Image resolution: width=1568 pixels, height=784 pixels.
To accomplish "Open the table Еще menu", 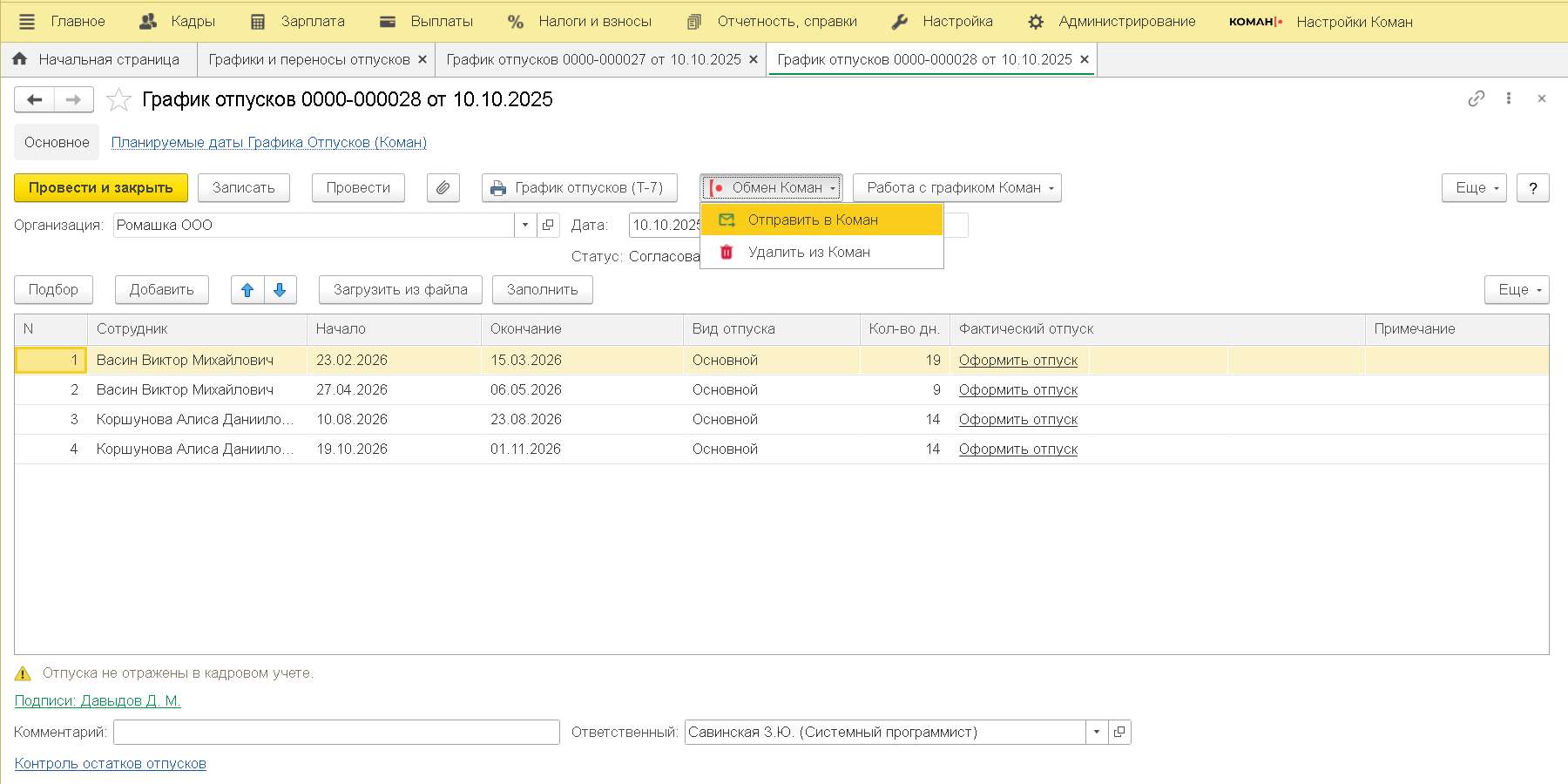I will 1516,290.
